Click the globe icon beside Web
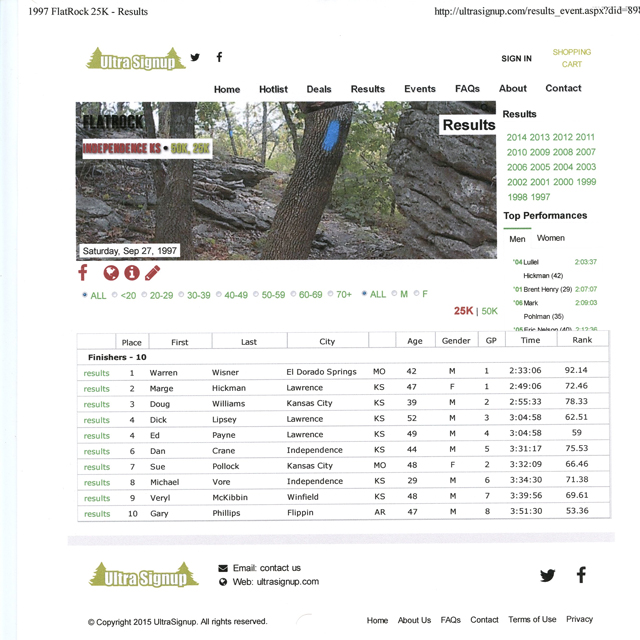 (x=223, y=582)
